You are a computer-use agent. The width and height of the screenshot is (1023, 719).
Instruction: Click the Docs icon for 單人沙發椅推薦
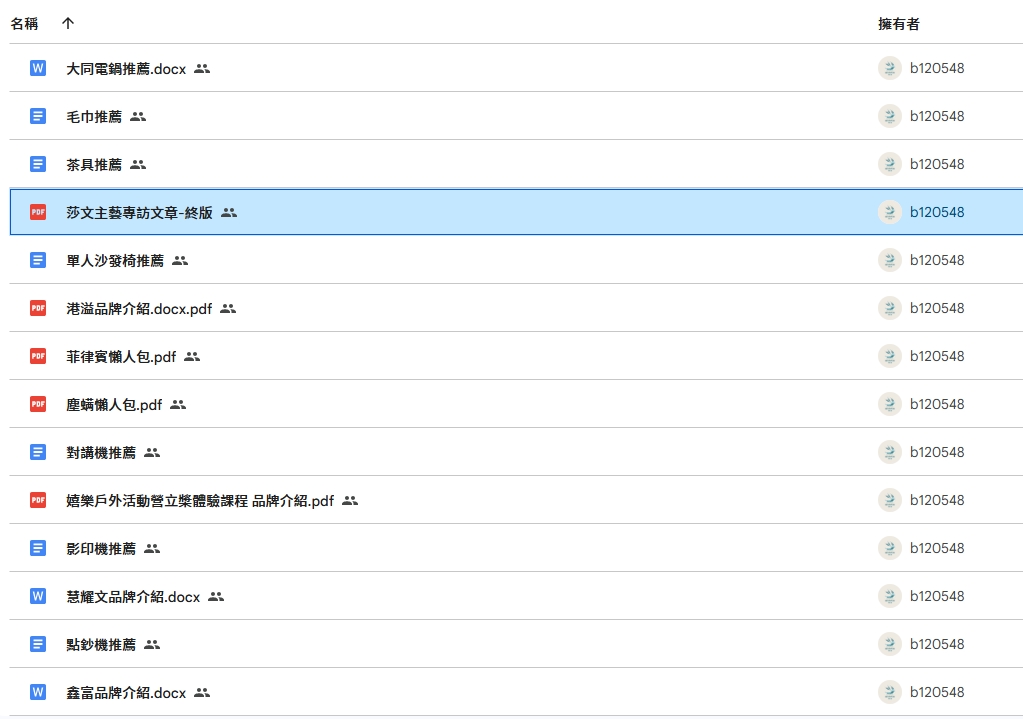tap(38, 260)
